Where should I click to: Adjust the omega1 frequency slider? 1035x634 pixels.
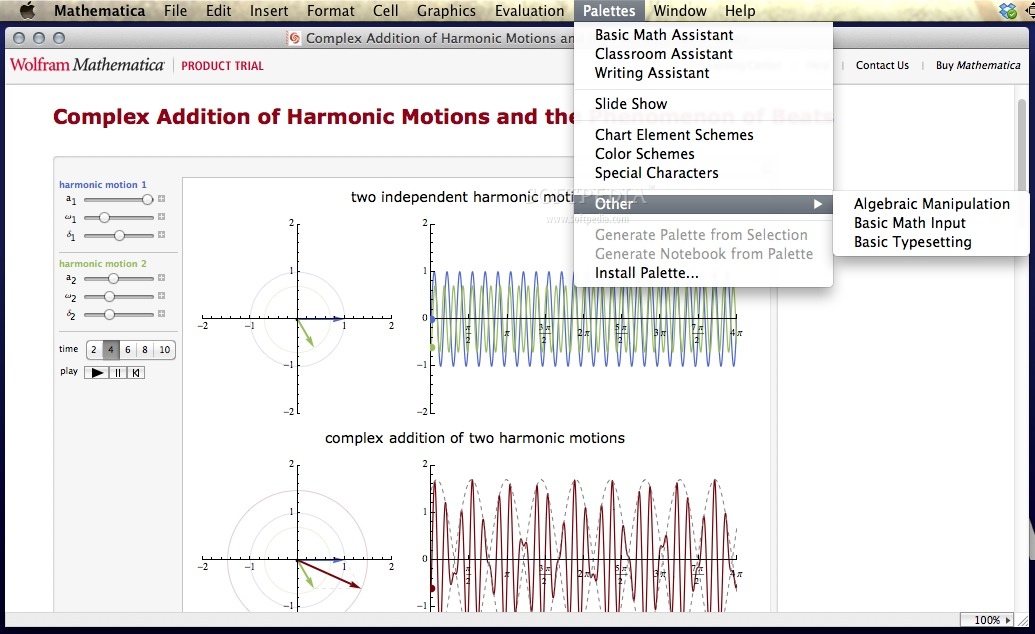[x=104, y=217]
